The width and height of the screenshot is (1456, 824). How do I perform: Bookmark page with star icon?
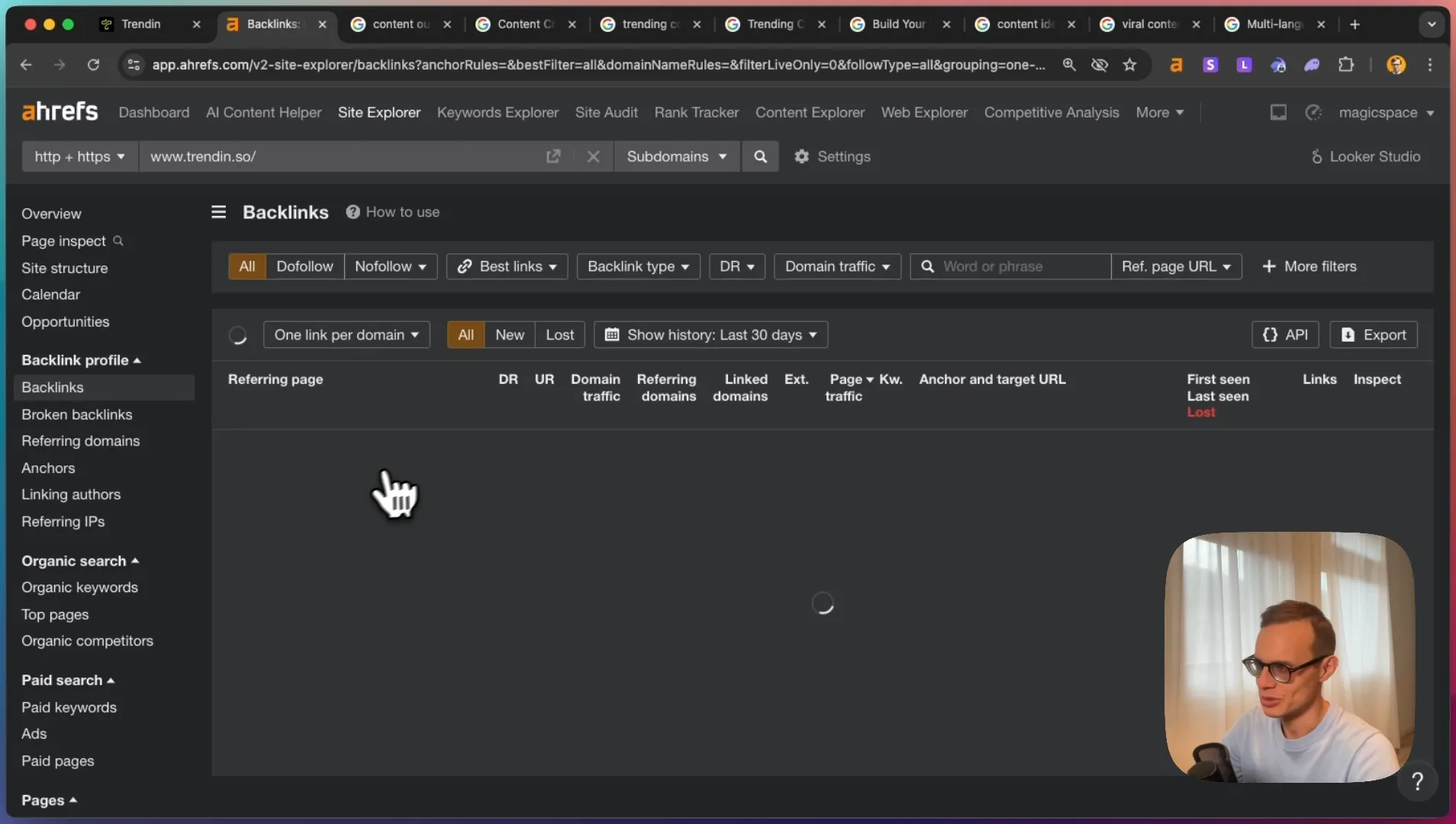click(1129, 65)
